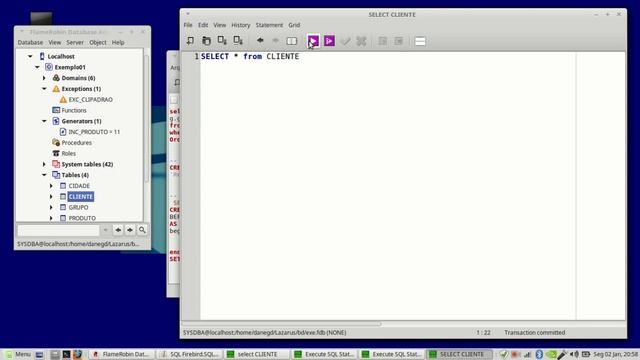The width and height of the screenshot is (640, 360).
Task: Open the View menu in SQL editor
Action: tap(220, 25)
